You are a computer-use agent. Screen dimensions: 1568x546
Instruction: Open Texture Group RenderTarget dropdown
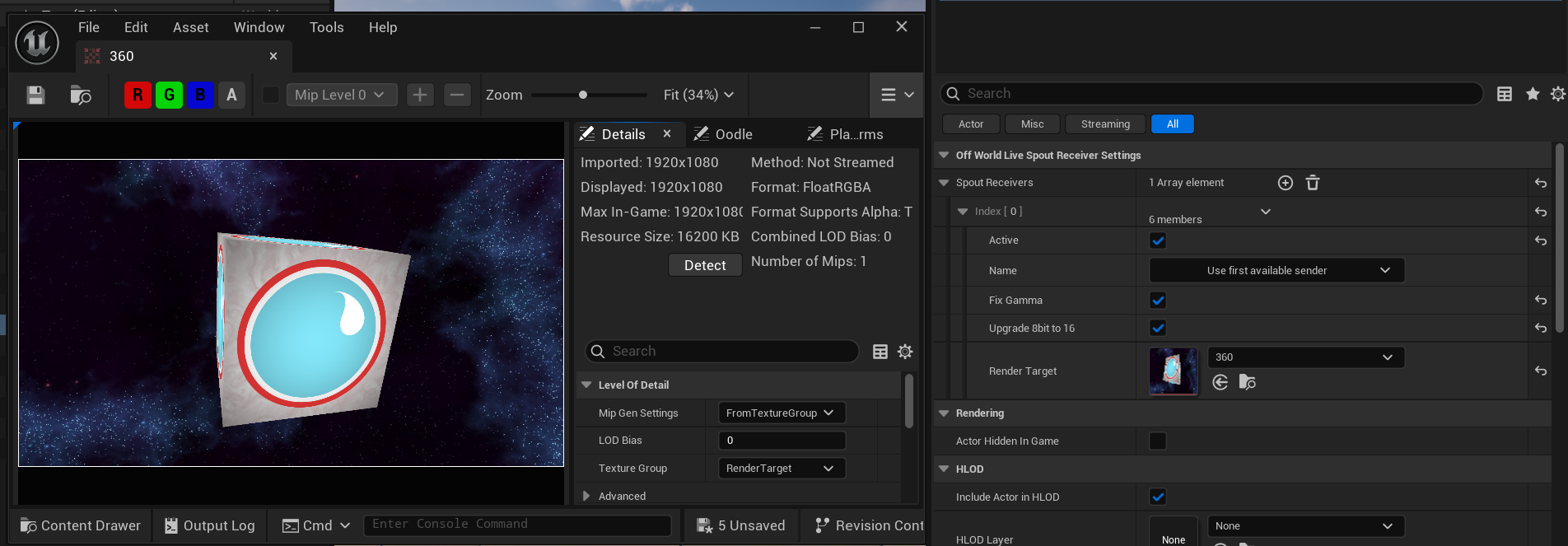(x=782, y=468)
